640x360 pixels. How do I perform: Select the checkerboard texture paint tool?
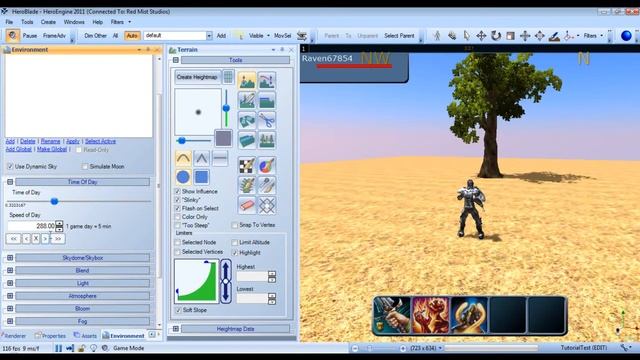pyautogui.click(x=247, y=165)
